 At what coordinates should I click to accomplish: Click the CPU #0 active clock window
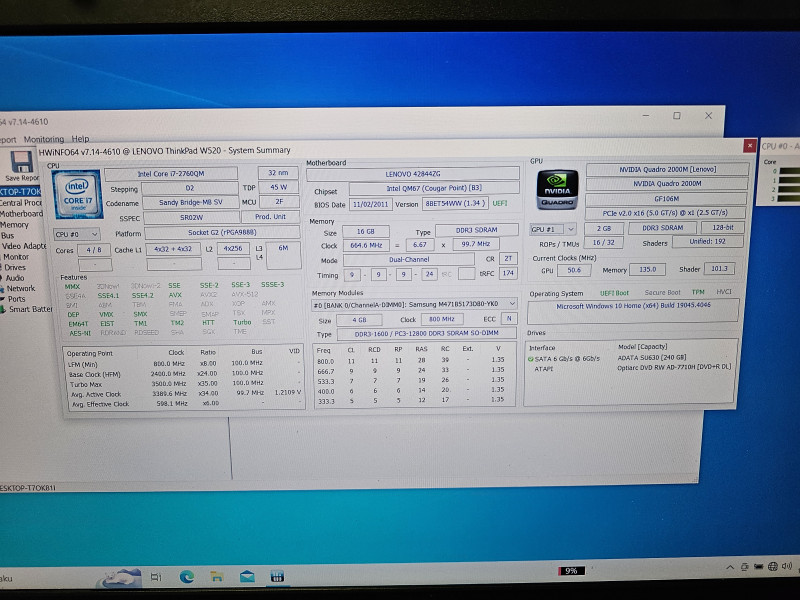779,171
